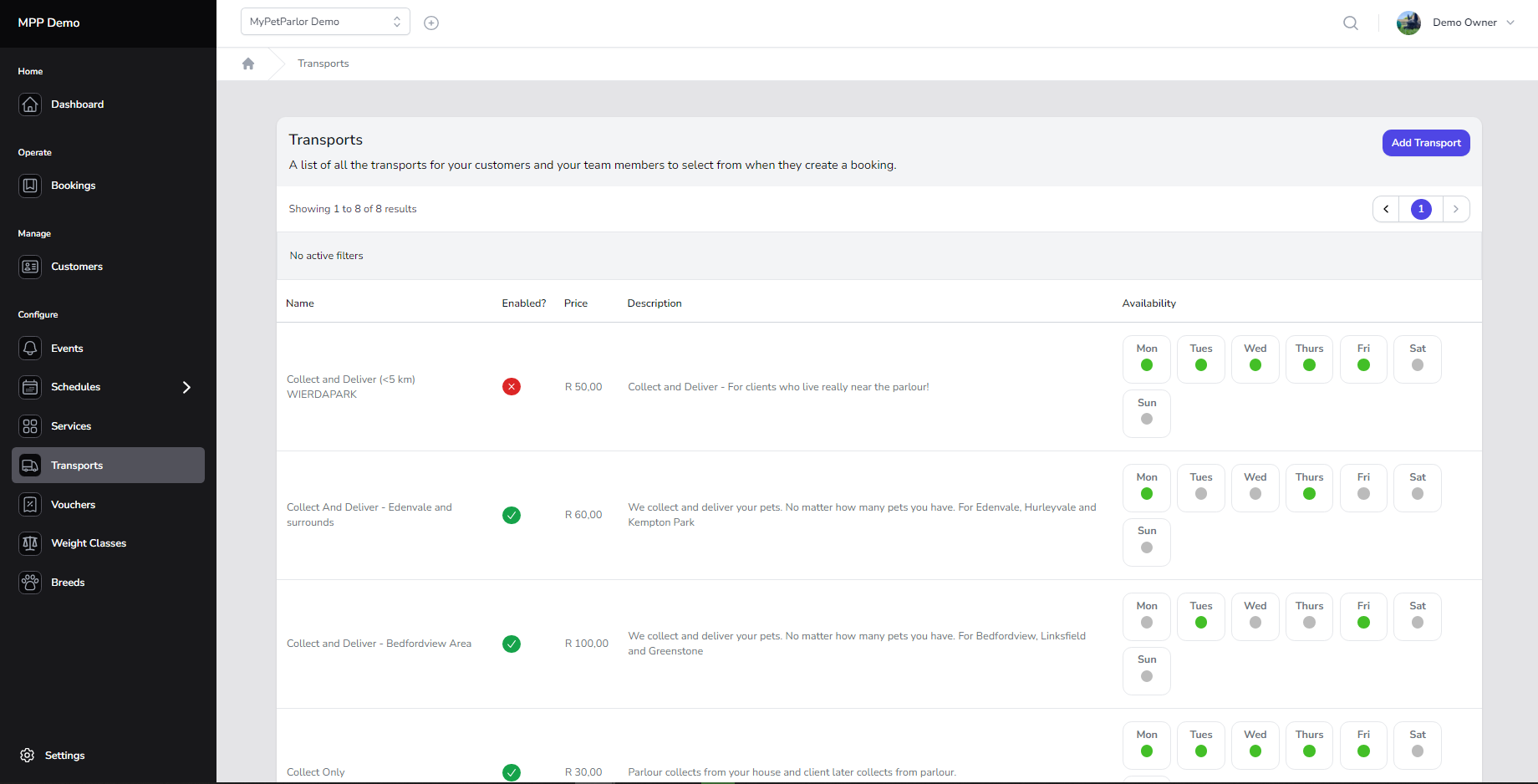Click the R 100,00 price cell
This screenshot has height=784, width=1538.
(x=587, y=644)
